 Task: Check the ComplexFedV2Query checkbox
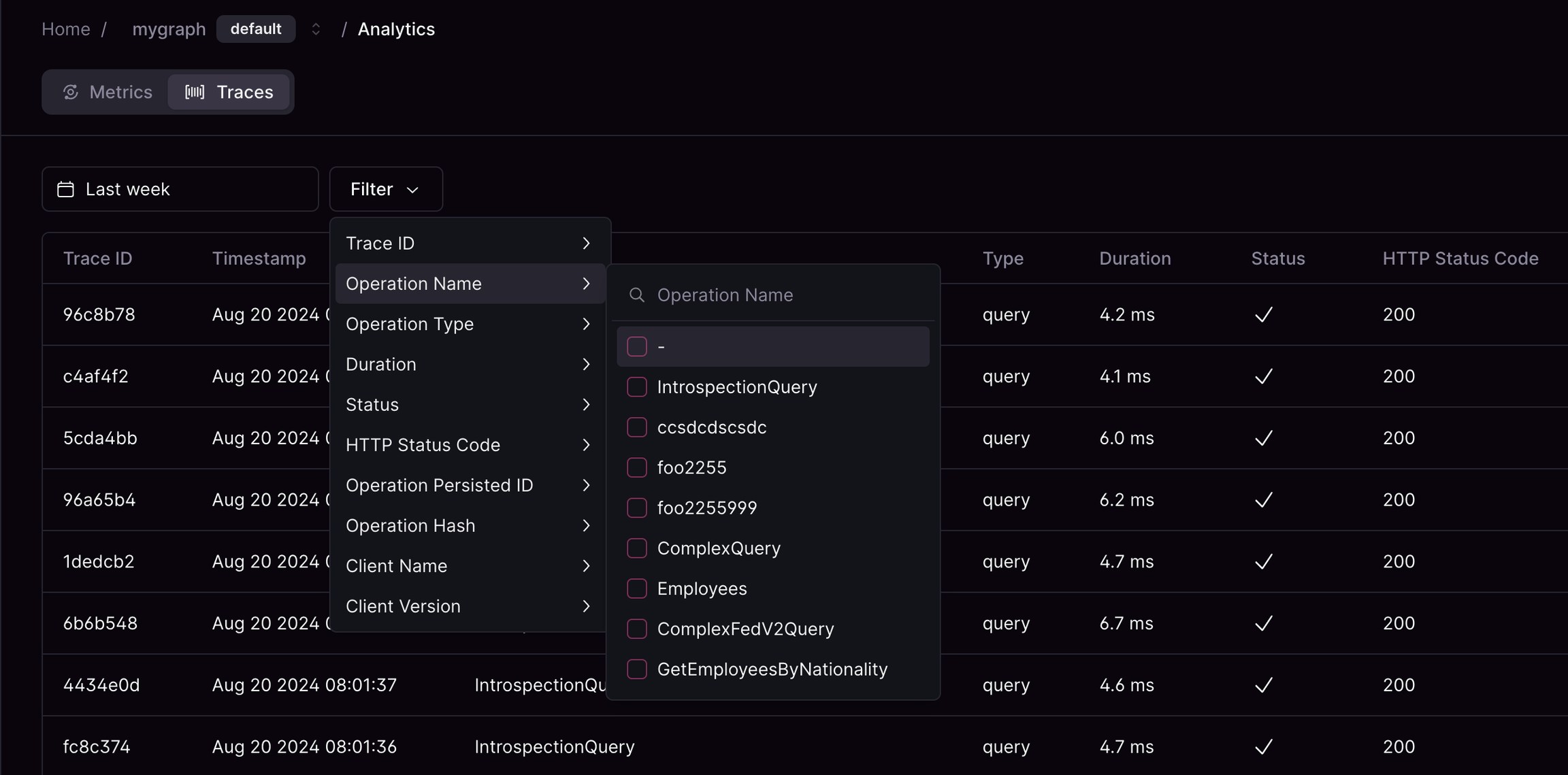(x=636, y=629)
